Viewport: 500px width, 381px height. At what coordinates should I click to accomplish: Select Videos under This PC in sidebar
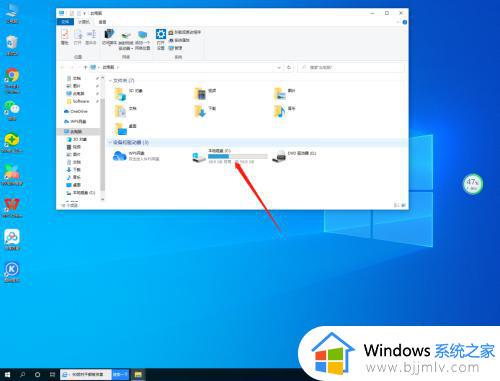coord(74,147)
